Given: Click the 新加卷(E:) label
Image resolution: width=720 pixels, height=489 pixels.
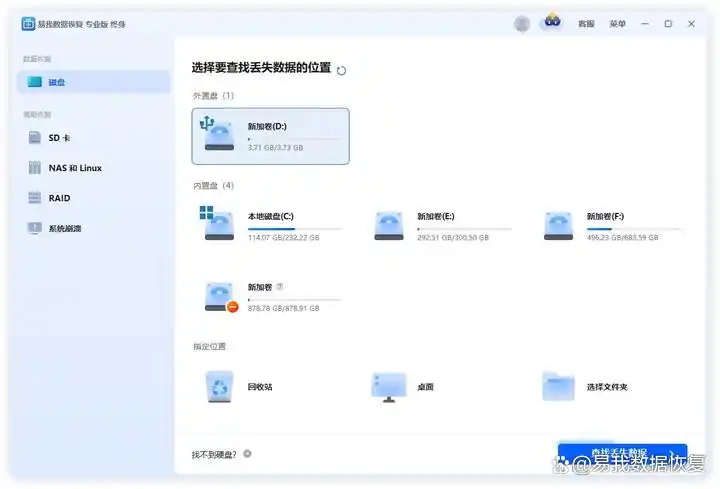Looking at the screenshot, I should [x=436, y=216].
